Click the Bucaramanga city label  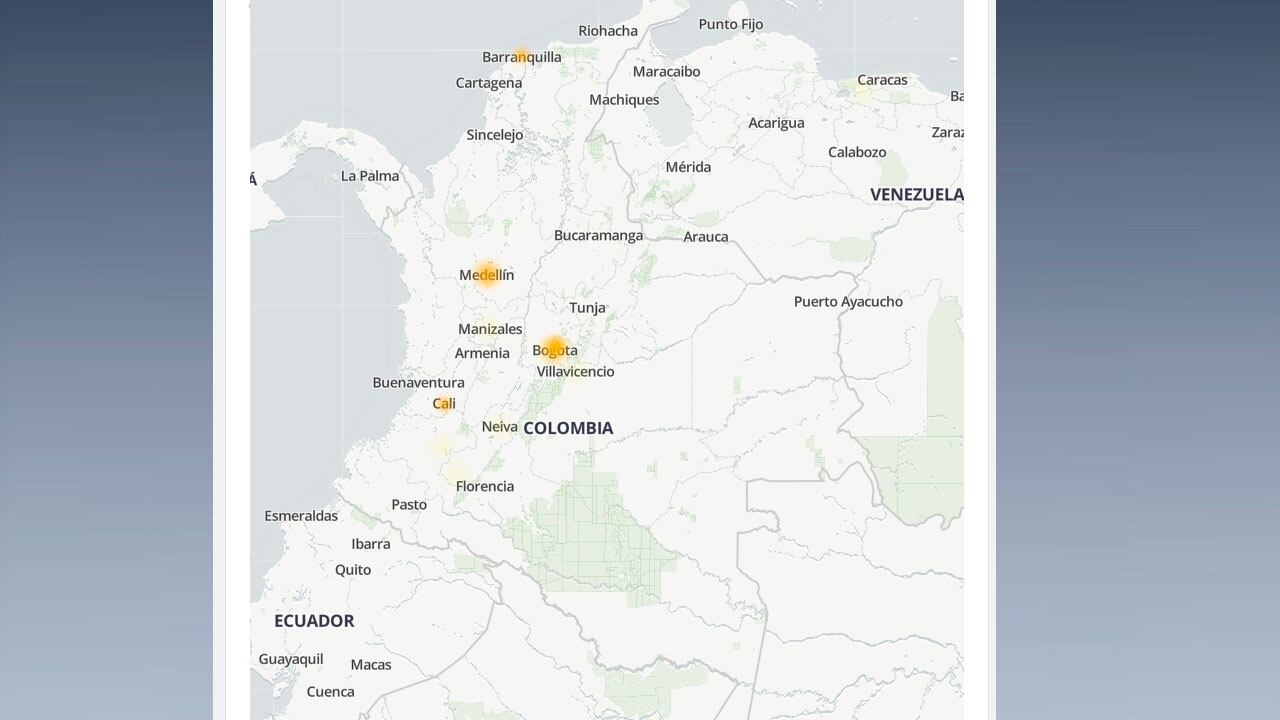pyautogui.click(x=599, y=234)
